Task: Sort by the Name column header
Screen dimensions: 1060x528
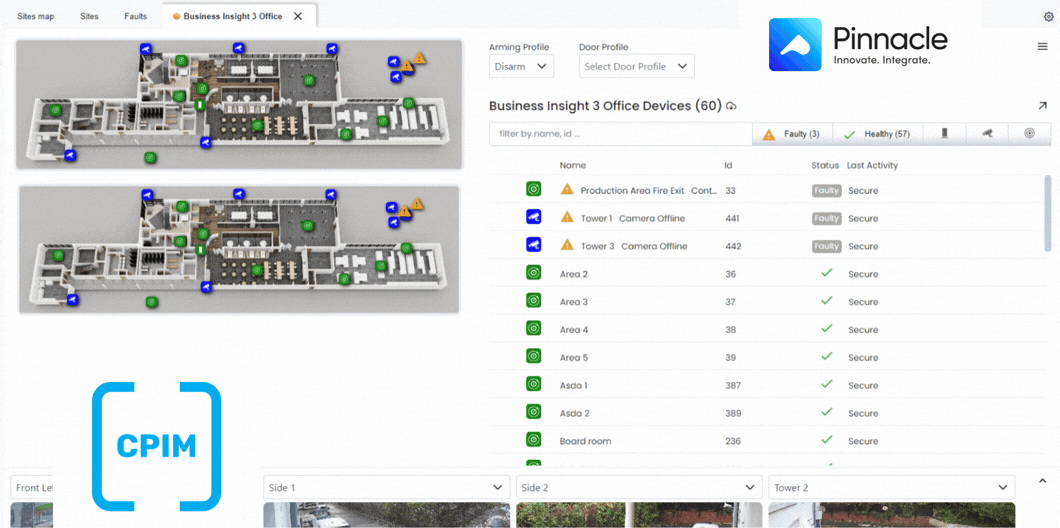Action: [573, 165]
